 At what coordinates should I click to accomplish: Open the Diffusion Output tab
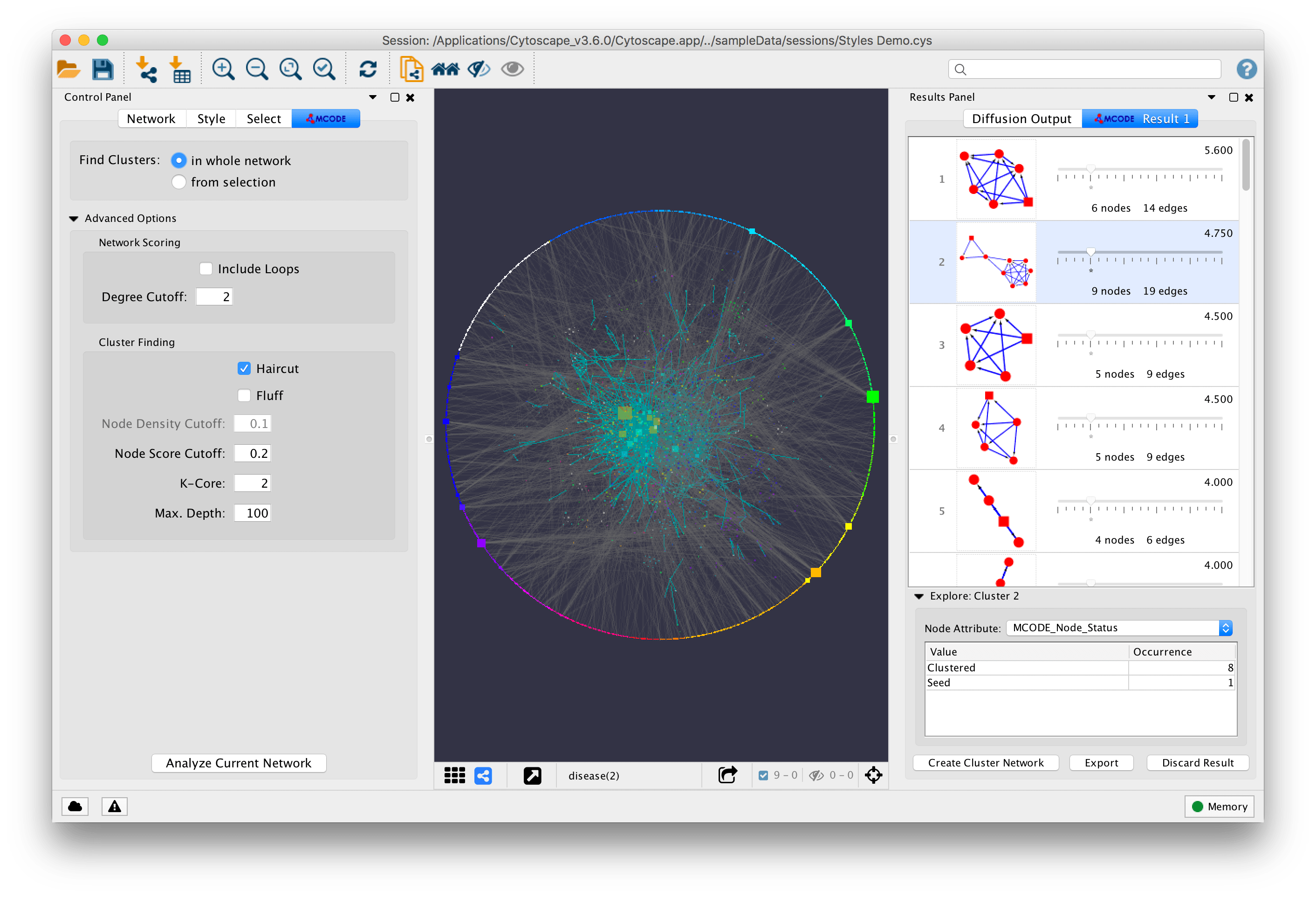point(1021,119)
